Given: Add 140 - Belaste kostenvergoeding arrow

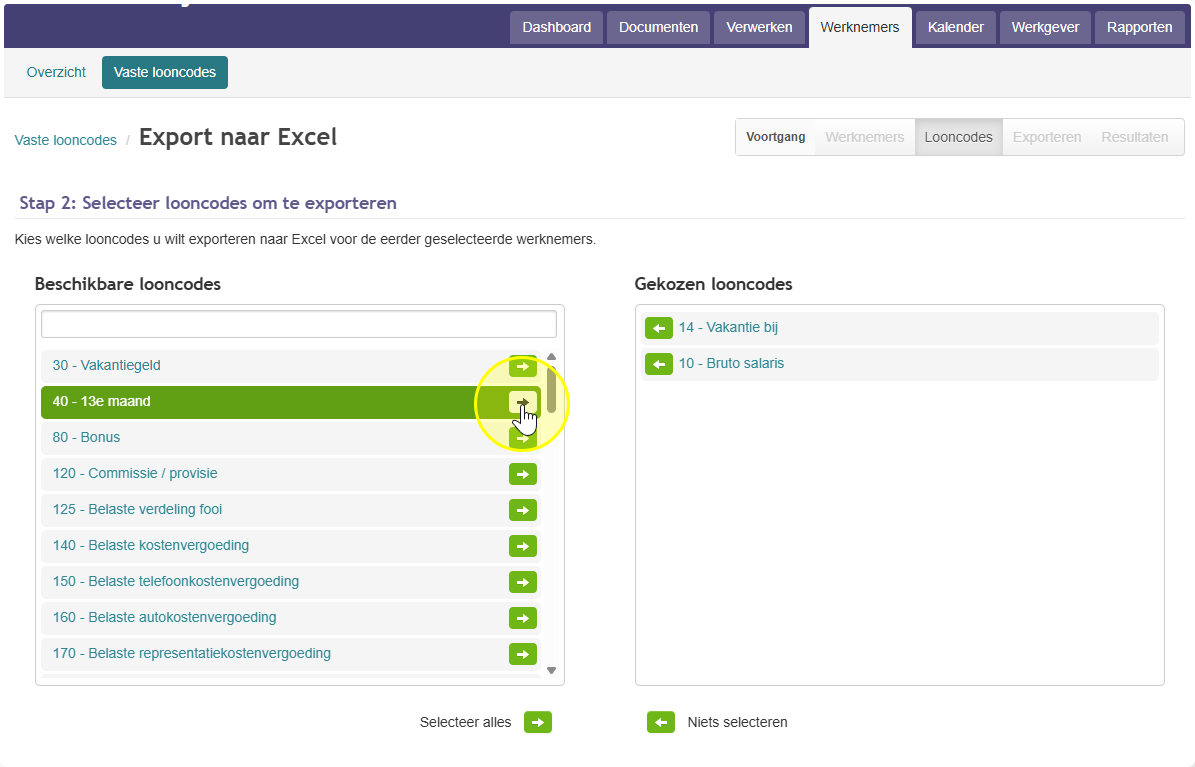Looking at the screenshot, I should [x=523, y=546].
